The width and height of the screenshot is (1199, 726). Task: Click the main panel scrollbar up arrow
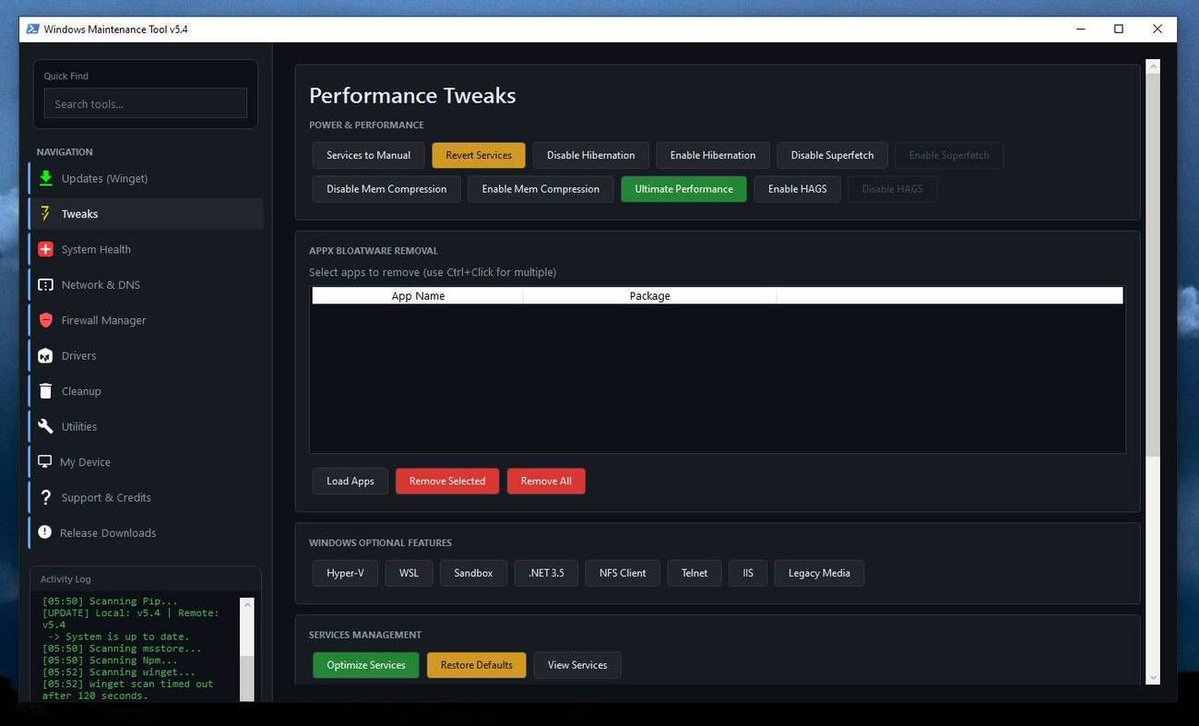(1153, 67)
